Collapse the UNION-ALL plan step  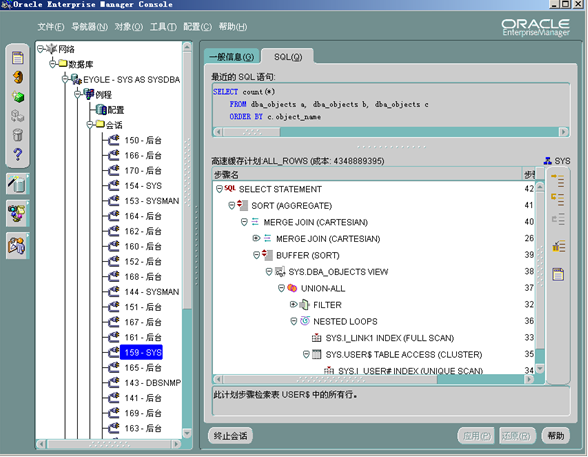pos(281,288)
